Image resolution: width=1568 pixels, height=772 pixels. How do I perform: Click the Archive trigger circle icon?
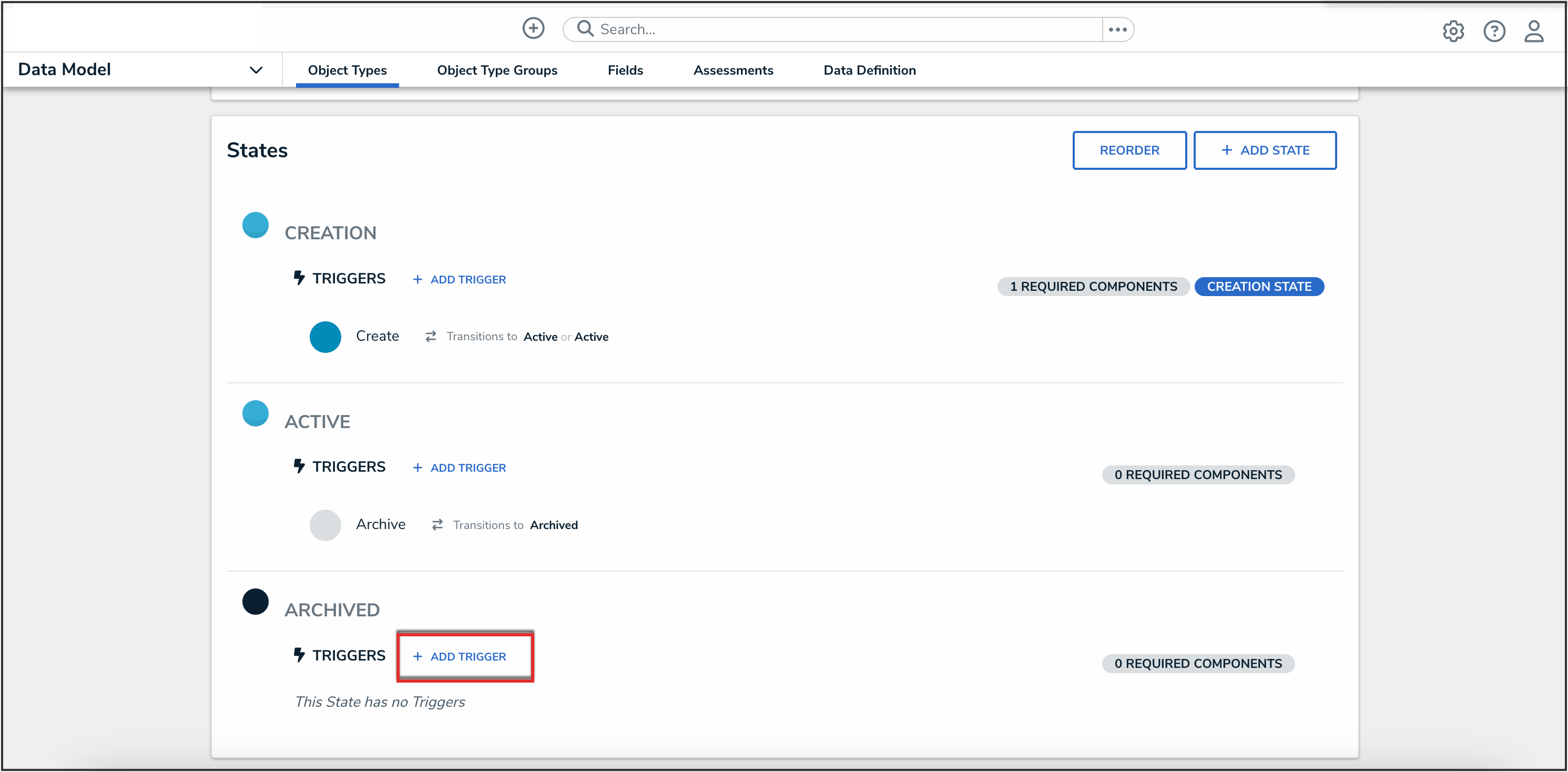(x=325, y=525)
